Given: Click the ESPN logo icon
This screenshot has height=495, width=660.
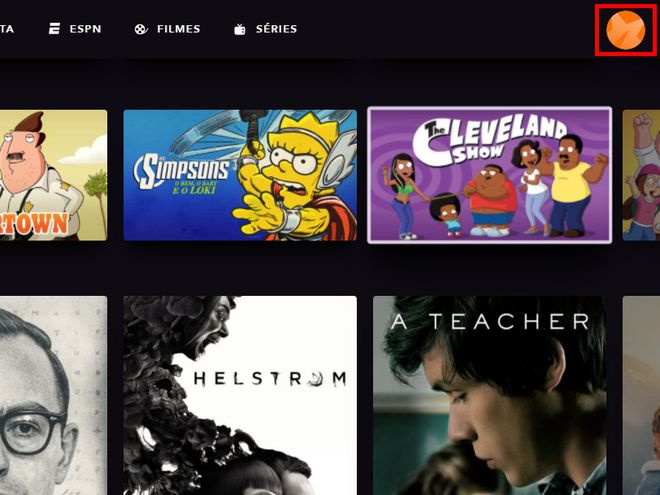Looking at the screenshot, I should pyautogui.click(x=54, y=29).
